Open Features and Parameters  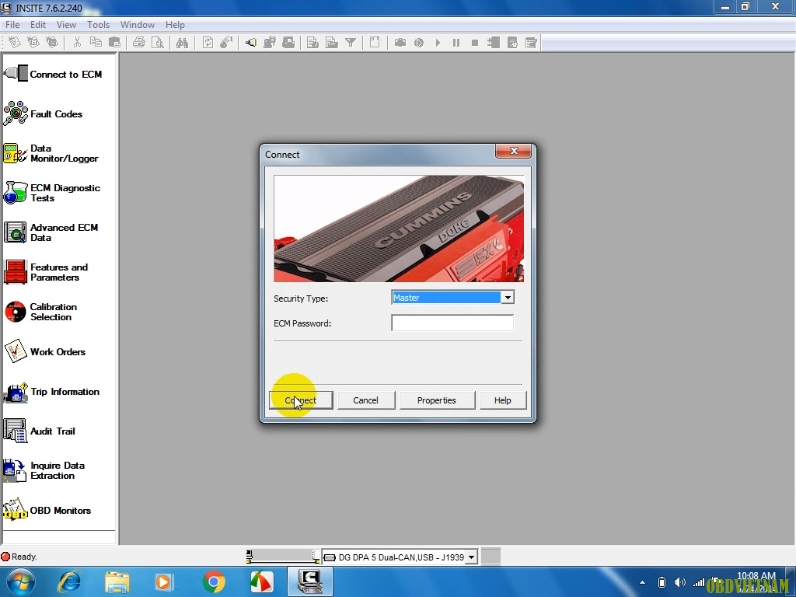[x=46, y=272]
